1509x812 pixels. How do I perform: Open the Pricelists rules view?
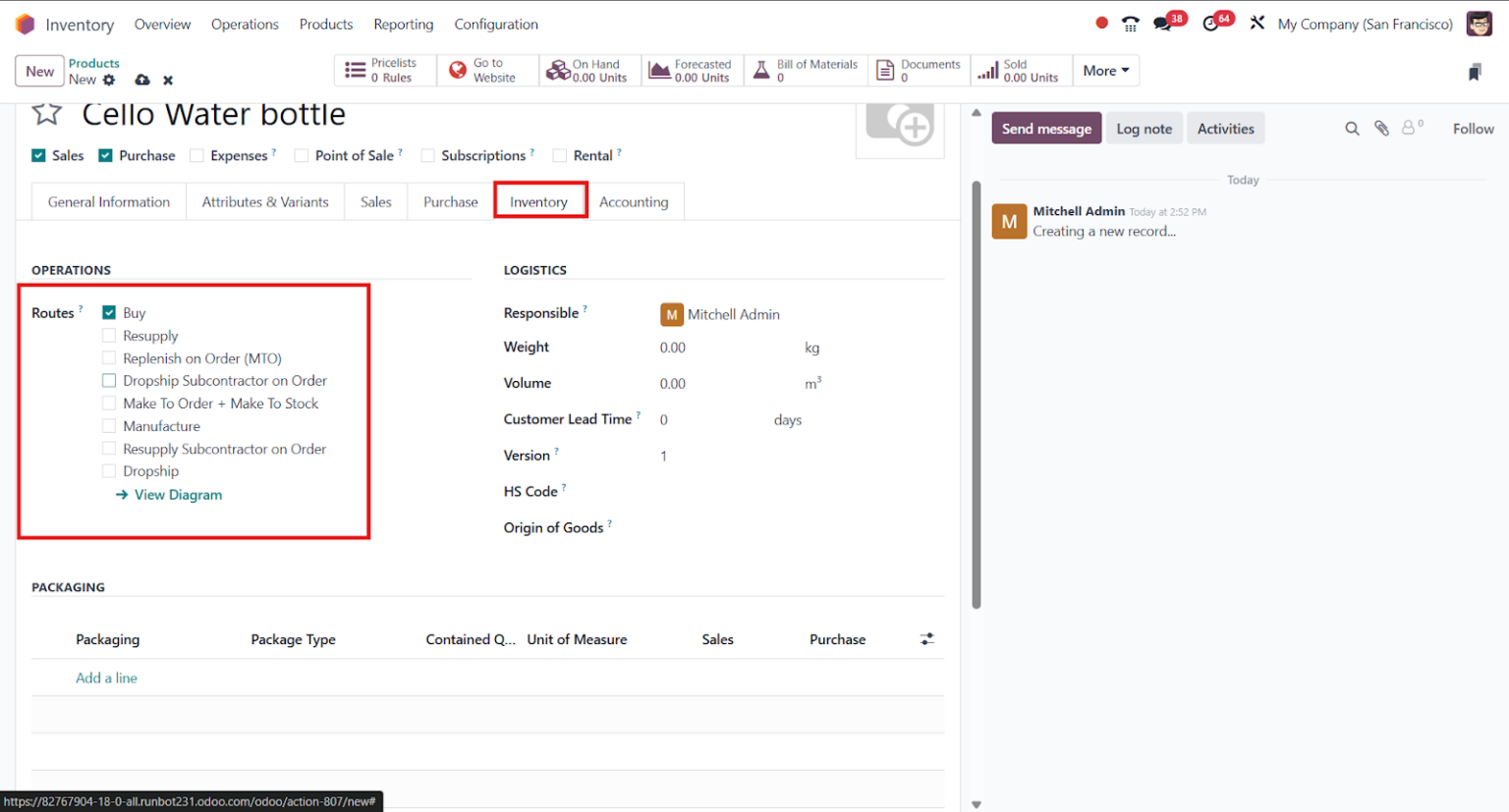(x=384, y=70)
